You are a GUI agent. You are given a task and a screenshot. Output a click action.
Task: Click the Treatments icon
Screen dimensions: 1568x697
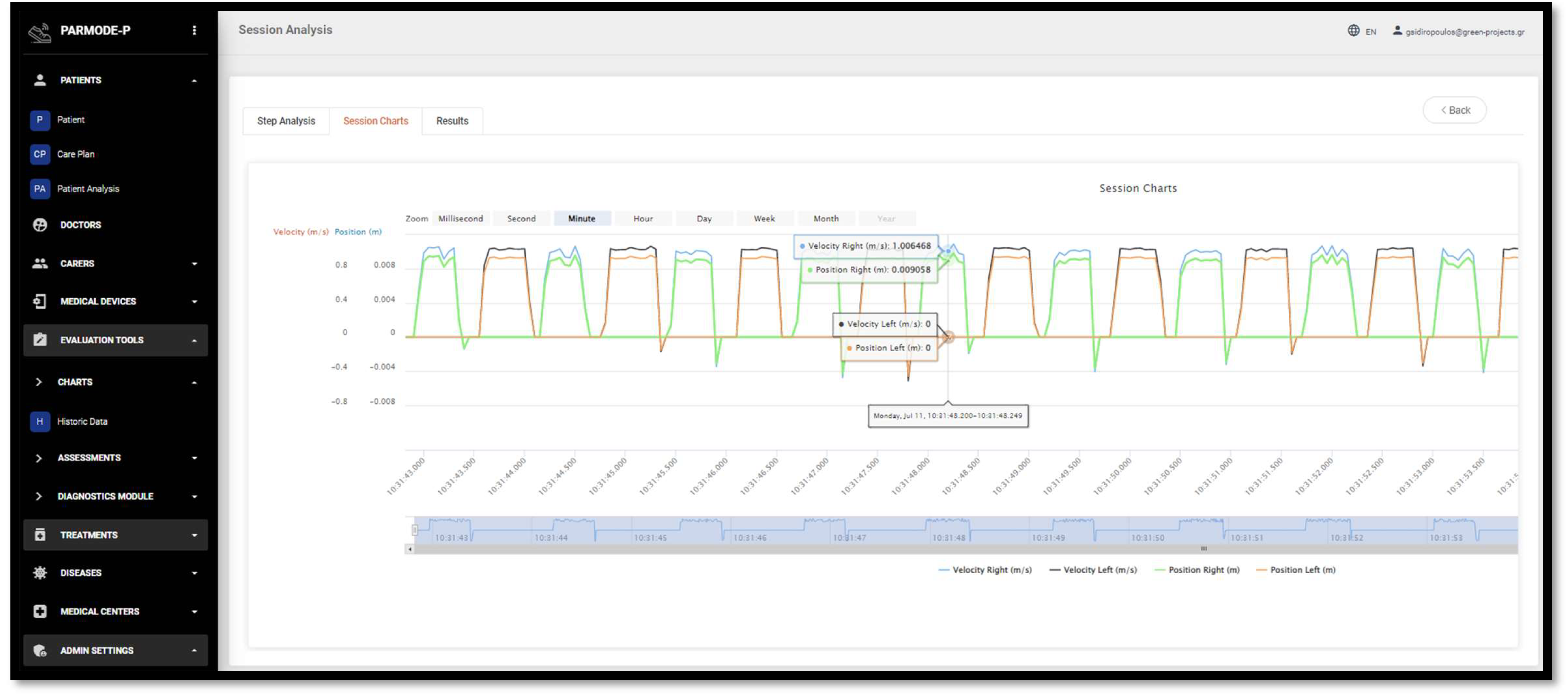click(40, 535)
